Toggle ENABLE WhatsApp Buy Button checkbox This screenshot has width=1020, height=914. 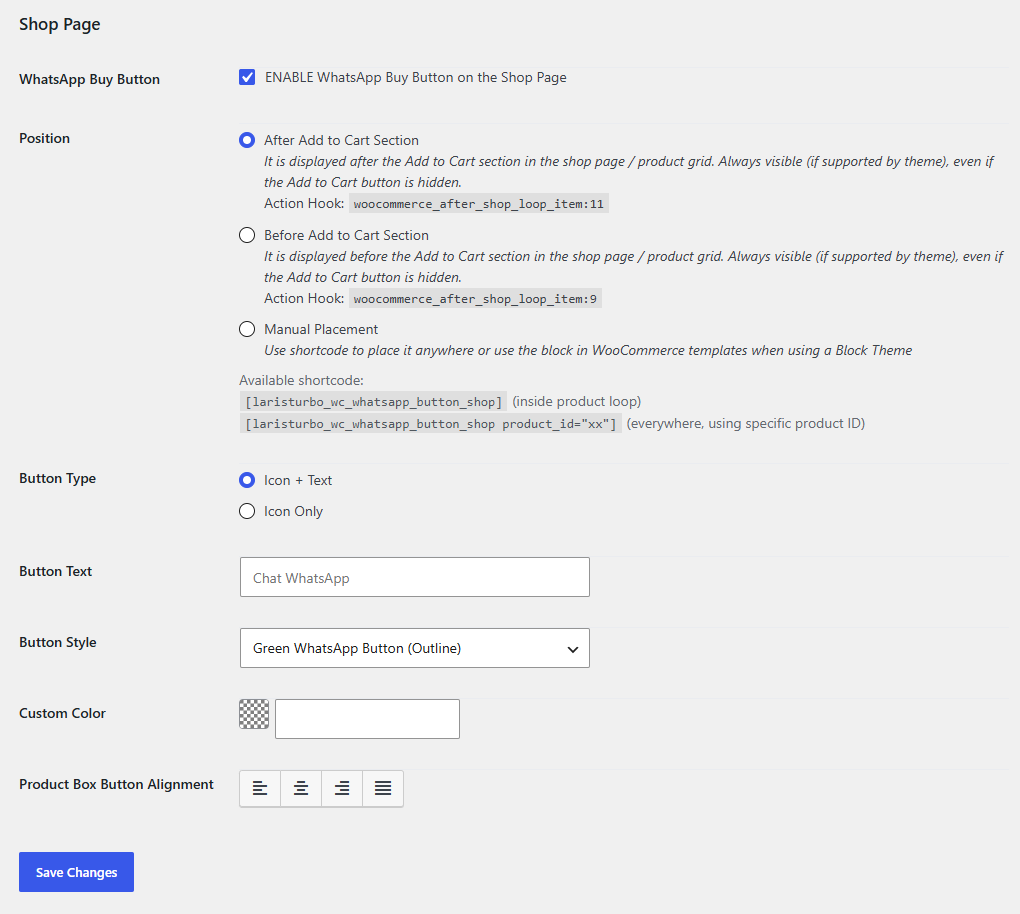[247, 77]
